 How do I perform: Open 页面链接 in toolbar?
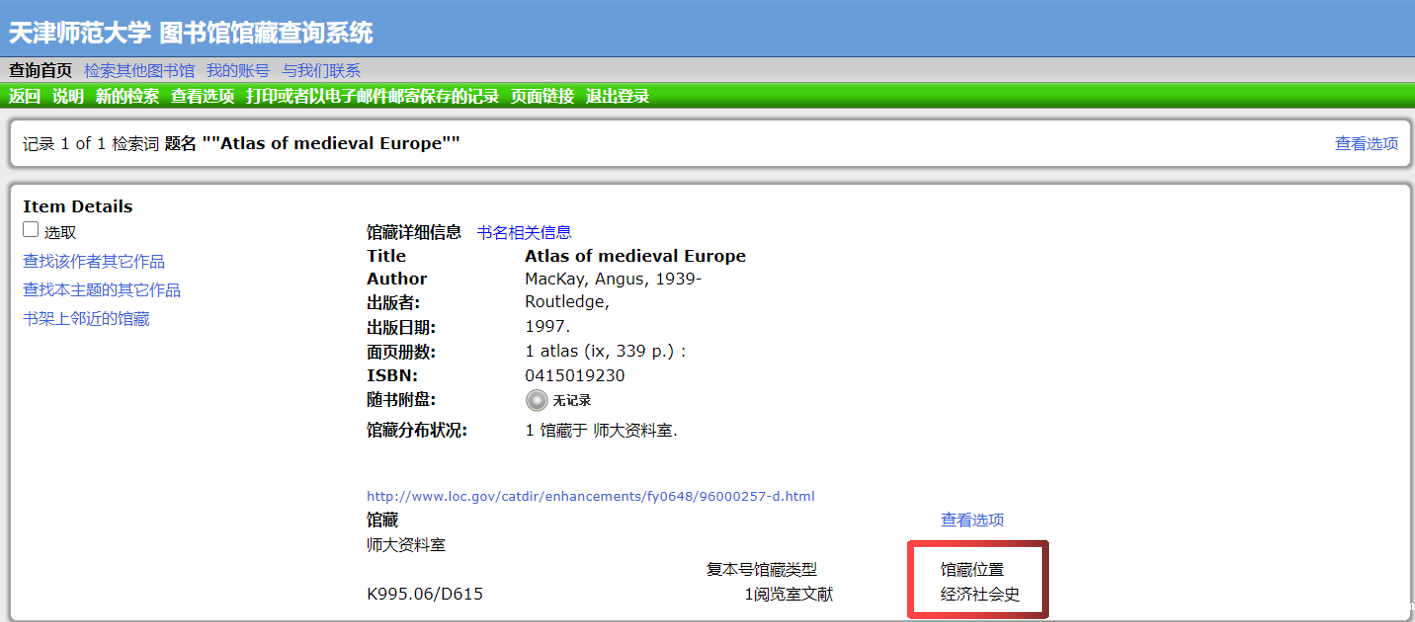click(542, 97)
